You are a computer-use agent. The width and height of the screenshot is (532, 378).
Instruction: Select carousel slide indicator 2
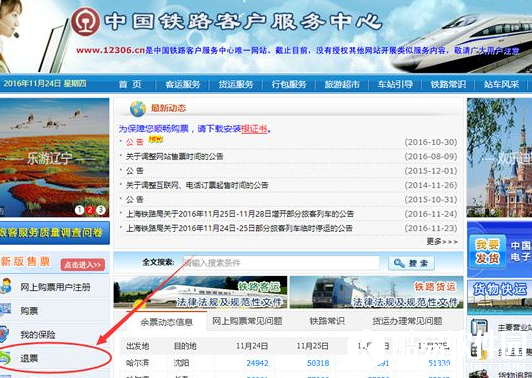90,210
